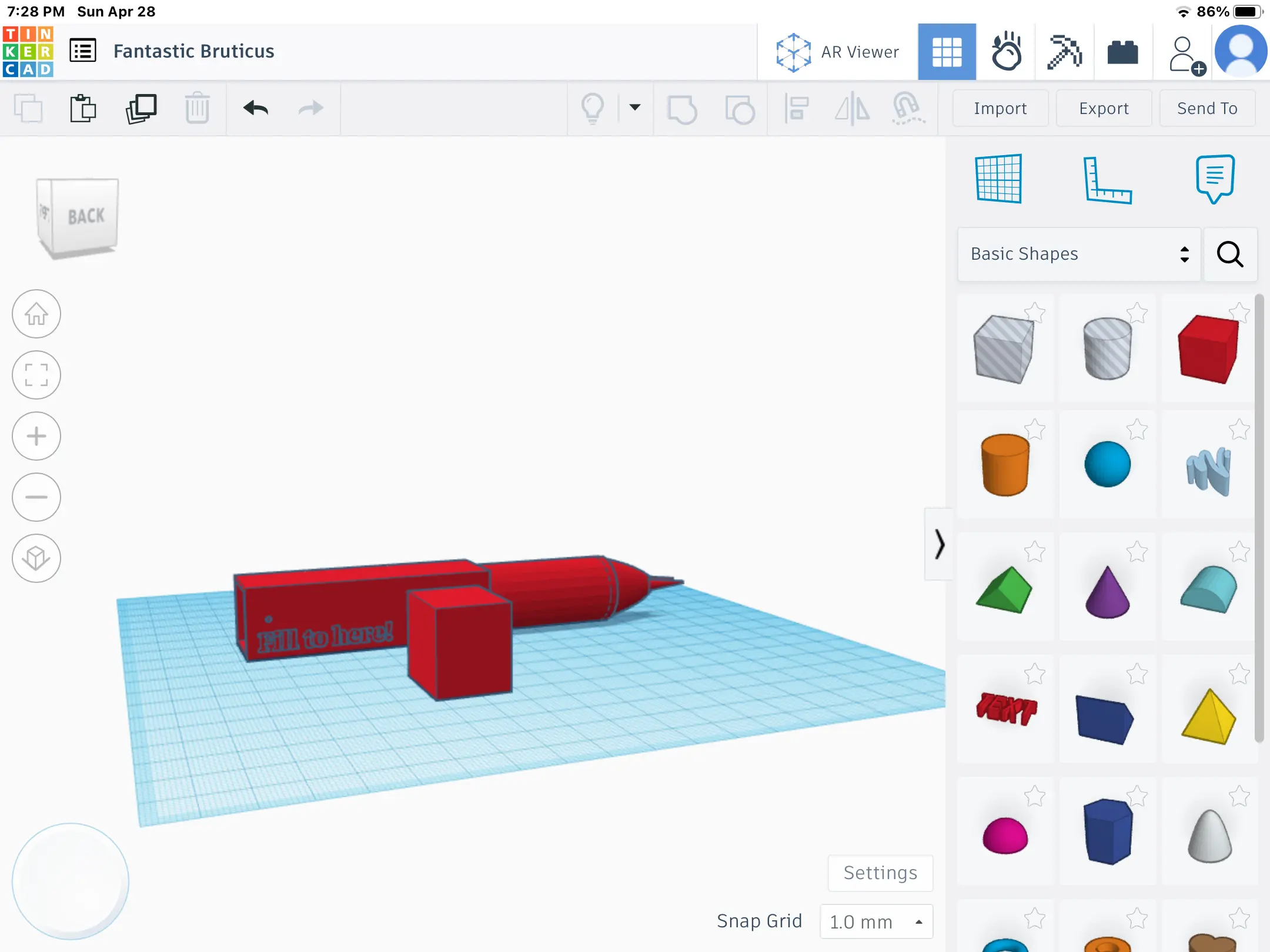Screen dimensions: 1270x952
Task: Show all hidden objects lightbulb
Action: (592, 108)
